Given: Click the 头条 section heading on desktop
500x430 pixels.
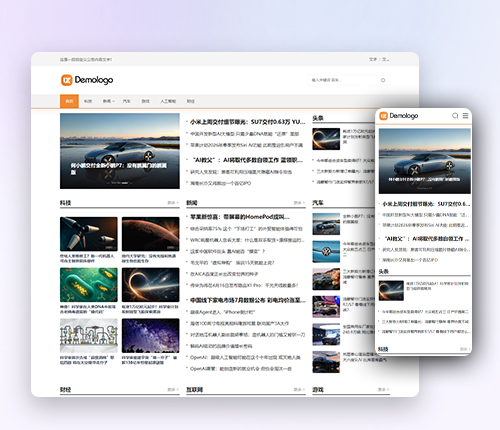Looking at the screenshot, I should click(x=318, y=118).
